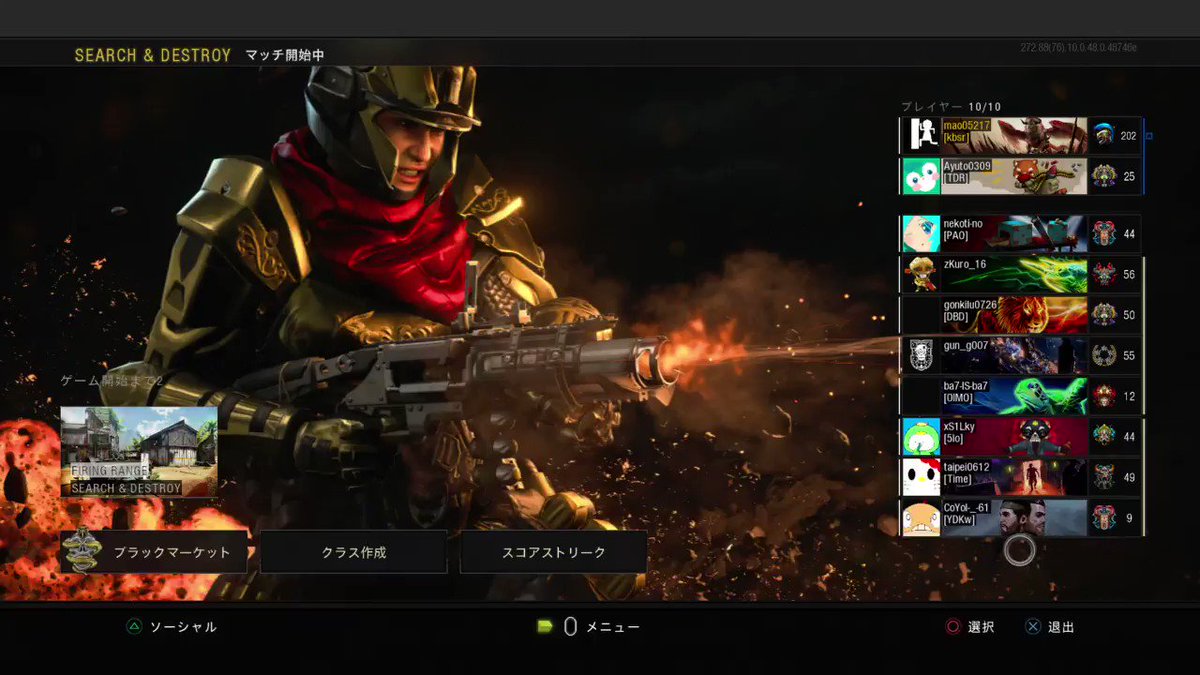Viewport: 1200px width, 675px height.
Task: Click the player name taipei0612
Action: 966,467
